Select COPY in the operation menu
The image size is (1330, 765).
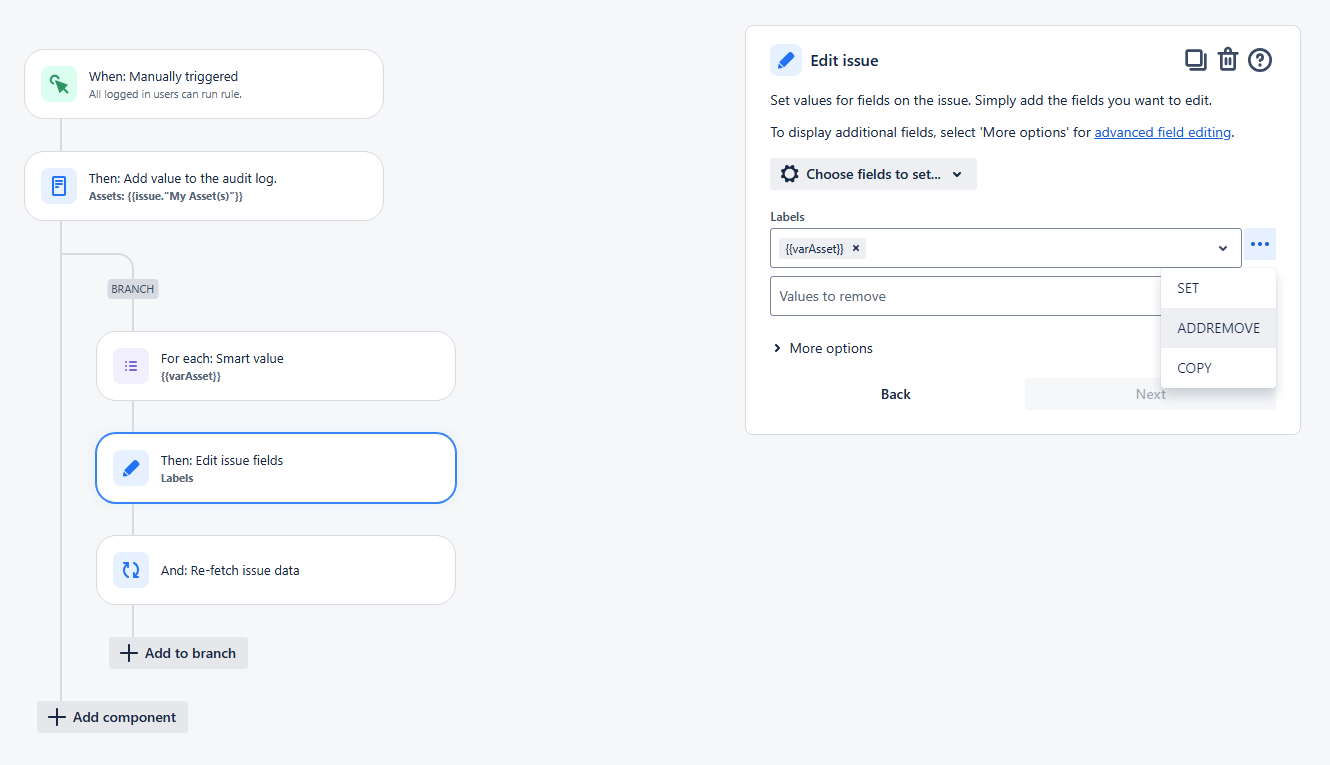point(1194,368)
